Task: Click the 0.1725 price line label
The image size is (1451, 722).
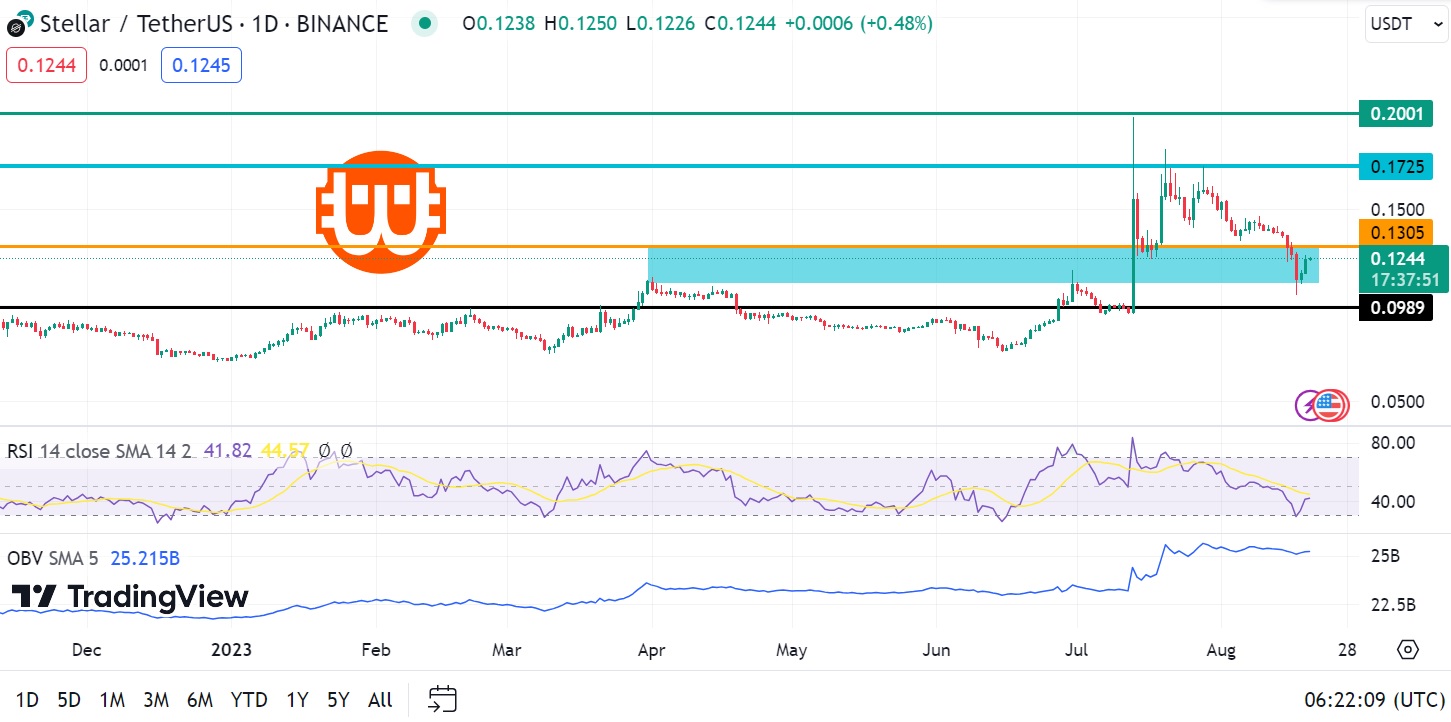Action: pos(1396,166)
